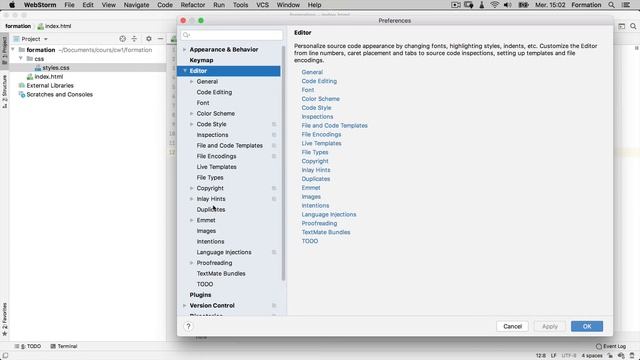Click the index.html breadcrumb tab
The width and height of the screenshot is (640, 360).
click(x=54, y=26)
